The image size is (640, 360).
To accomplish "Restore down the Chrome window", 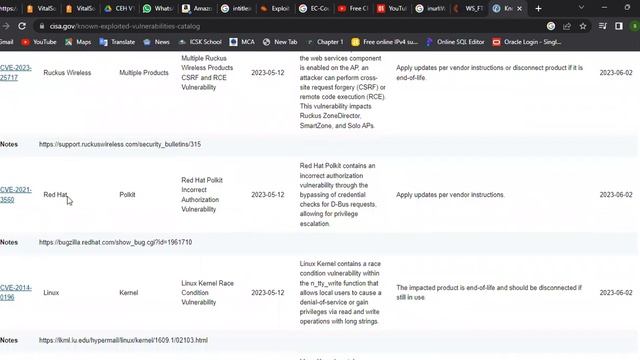I will (627, 8).
